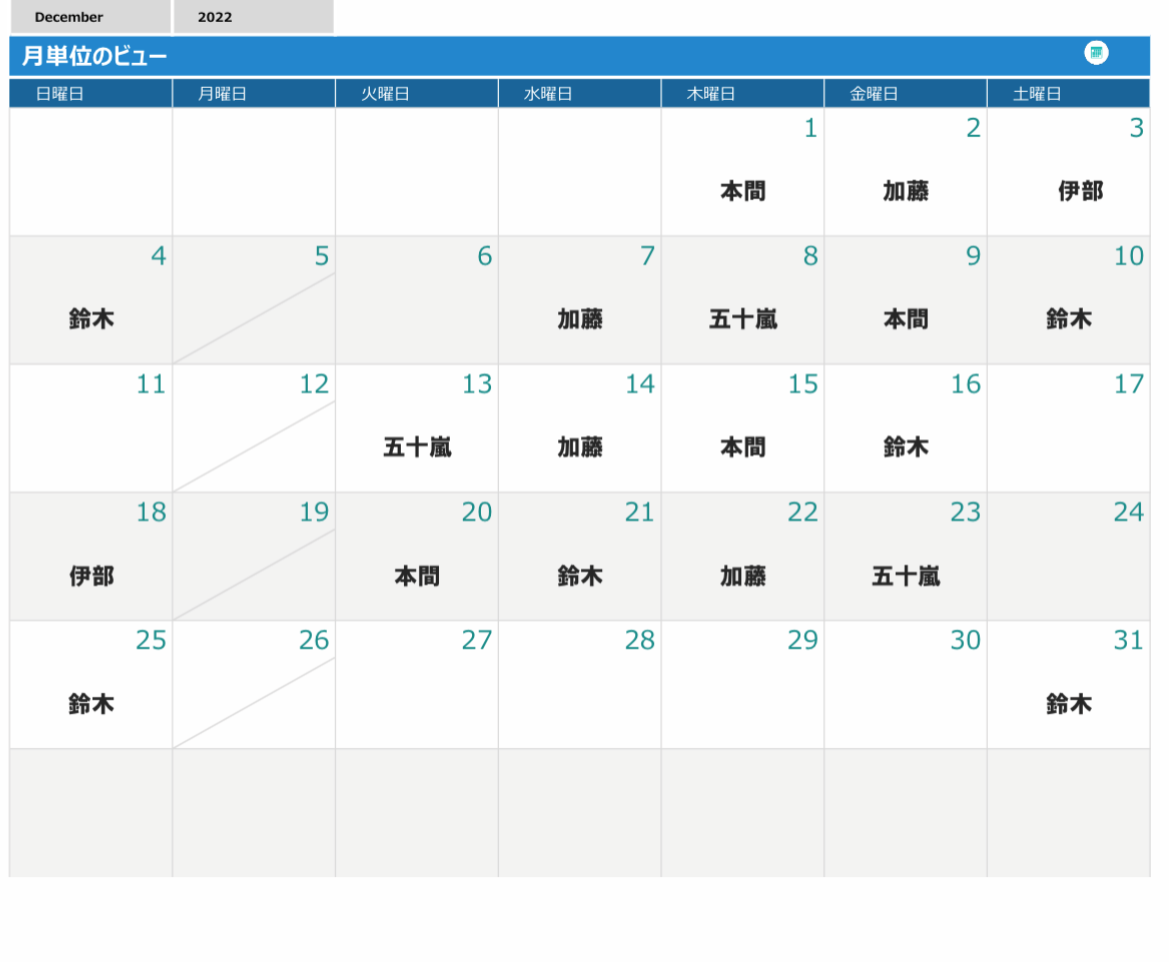Open the December month selector field

coord(90,17)
